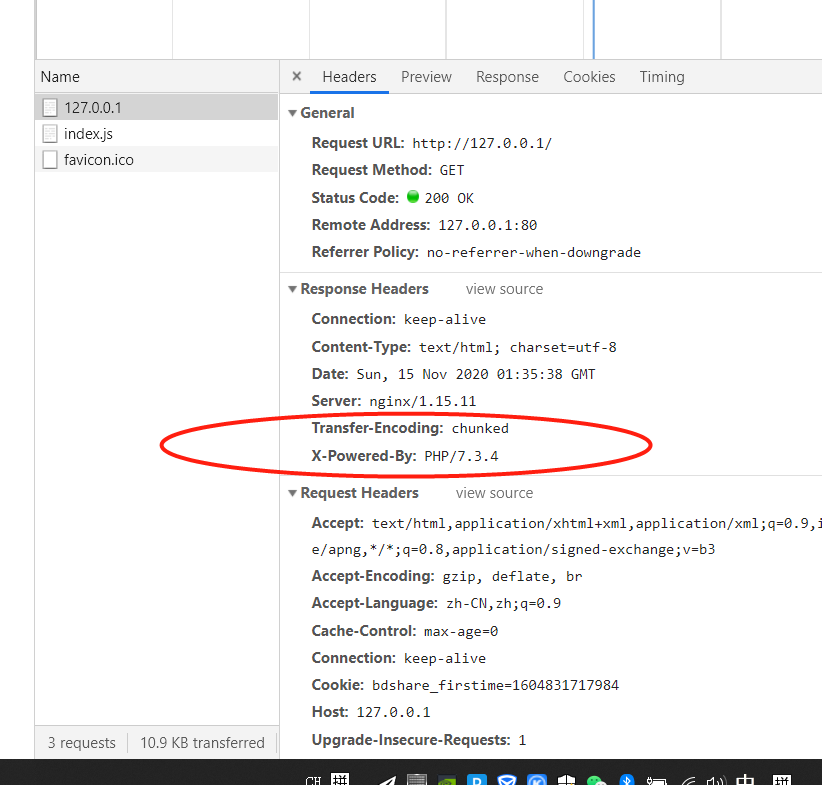Click view source next to Request Headers
Screen dimensions: 822x785
point(494,493)
